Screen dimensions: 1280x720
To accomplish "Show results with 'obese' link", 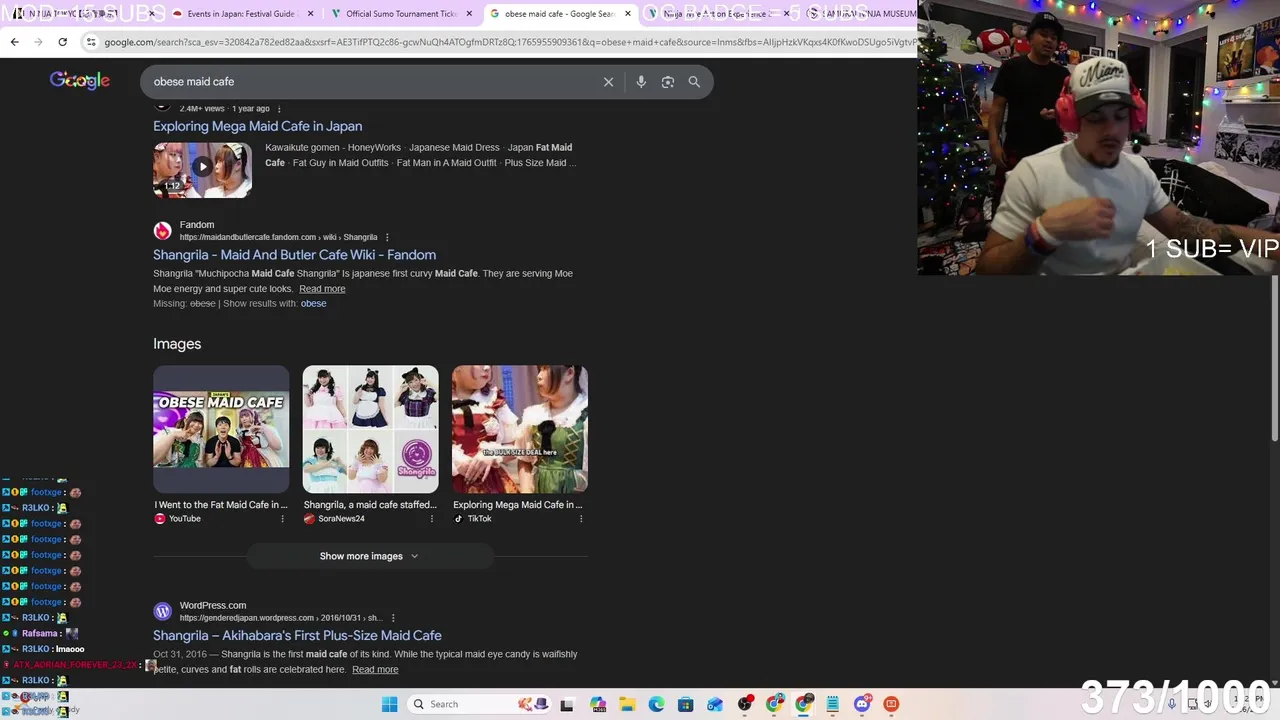I will (313, 304).
